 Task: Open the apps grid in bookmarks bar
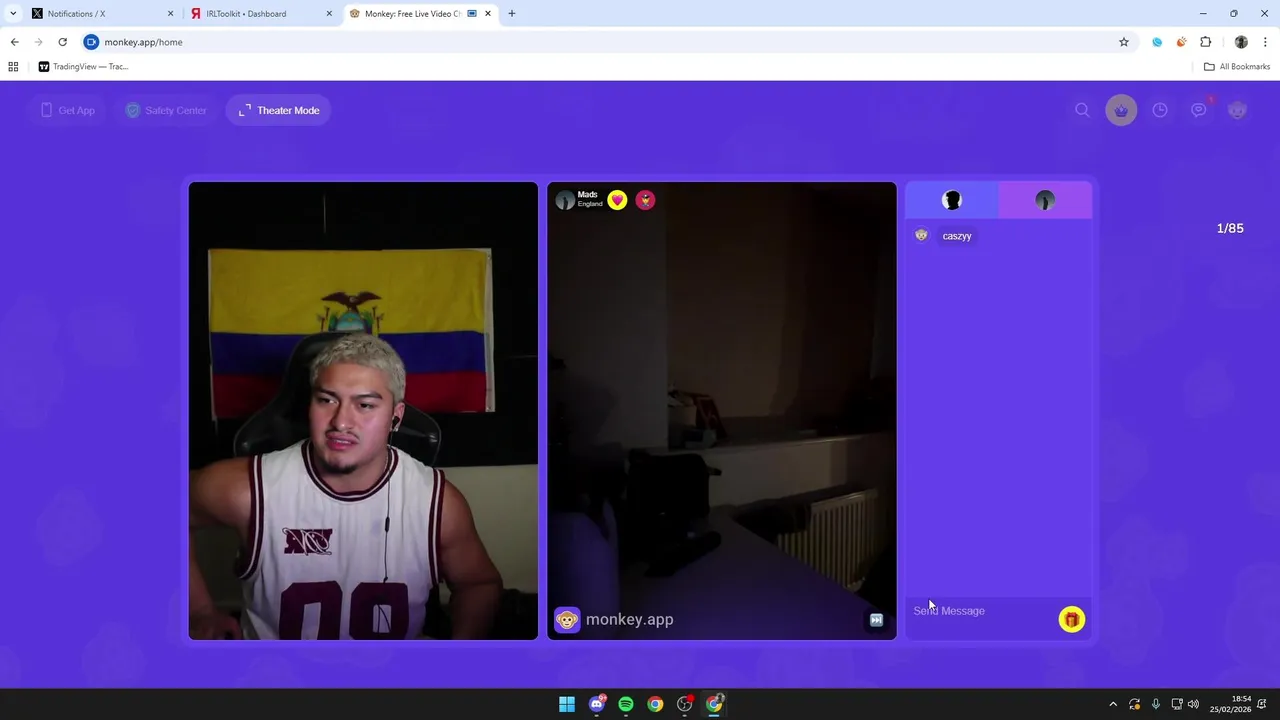(x=13, y=67)
